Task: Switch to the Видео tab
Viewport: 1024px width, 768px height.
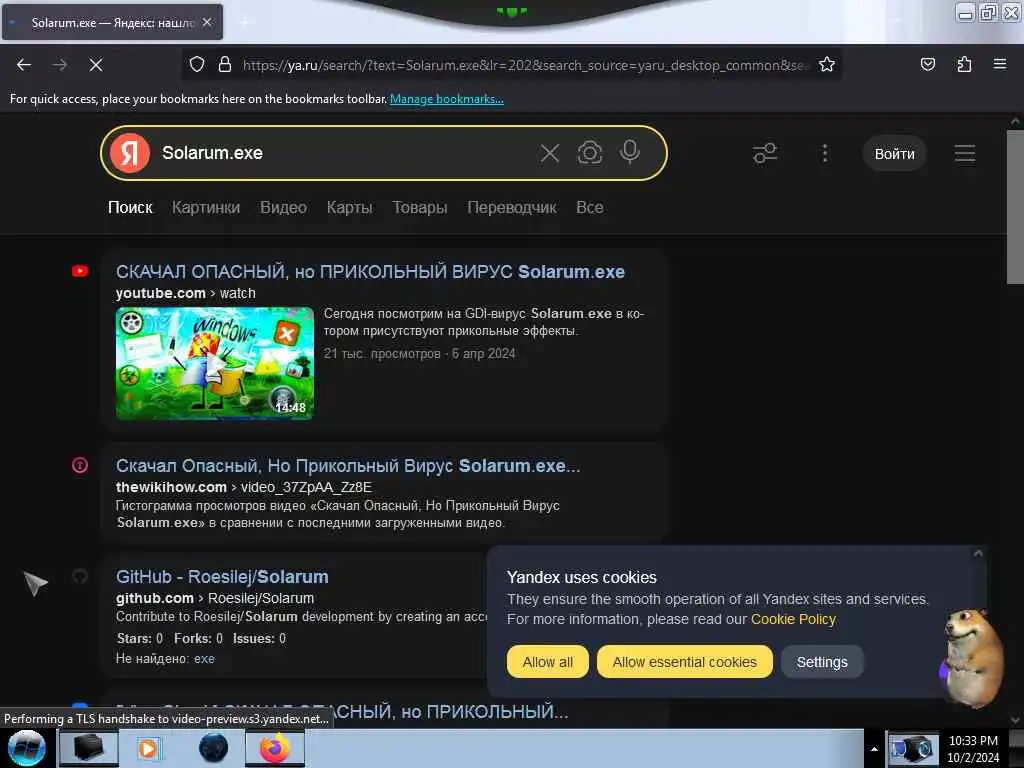Action: (283, 208)
